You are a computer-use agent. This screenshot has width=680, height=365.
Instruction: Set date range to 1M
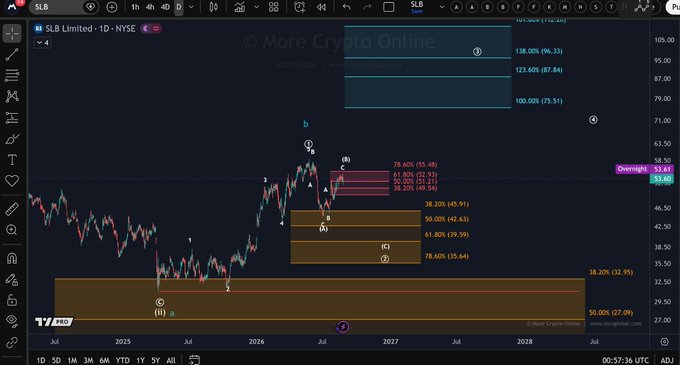72,360
